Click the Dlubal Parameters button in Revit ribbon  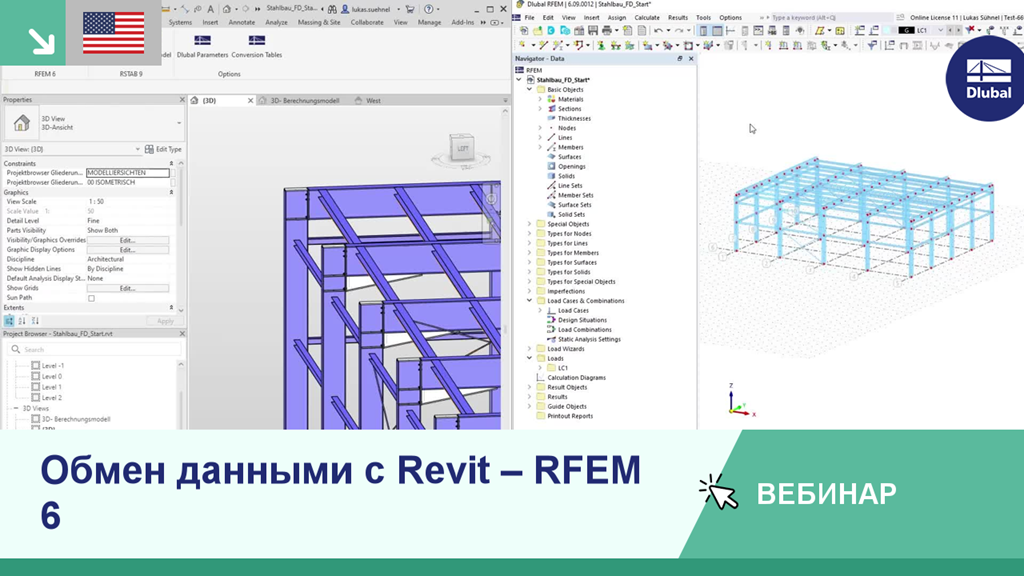[205, 42]
